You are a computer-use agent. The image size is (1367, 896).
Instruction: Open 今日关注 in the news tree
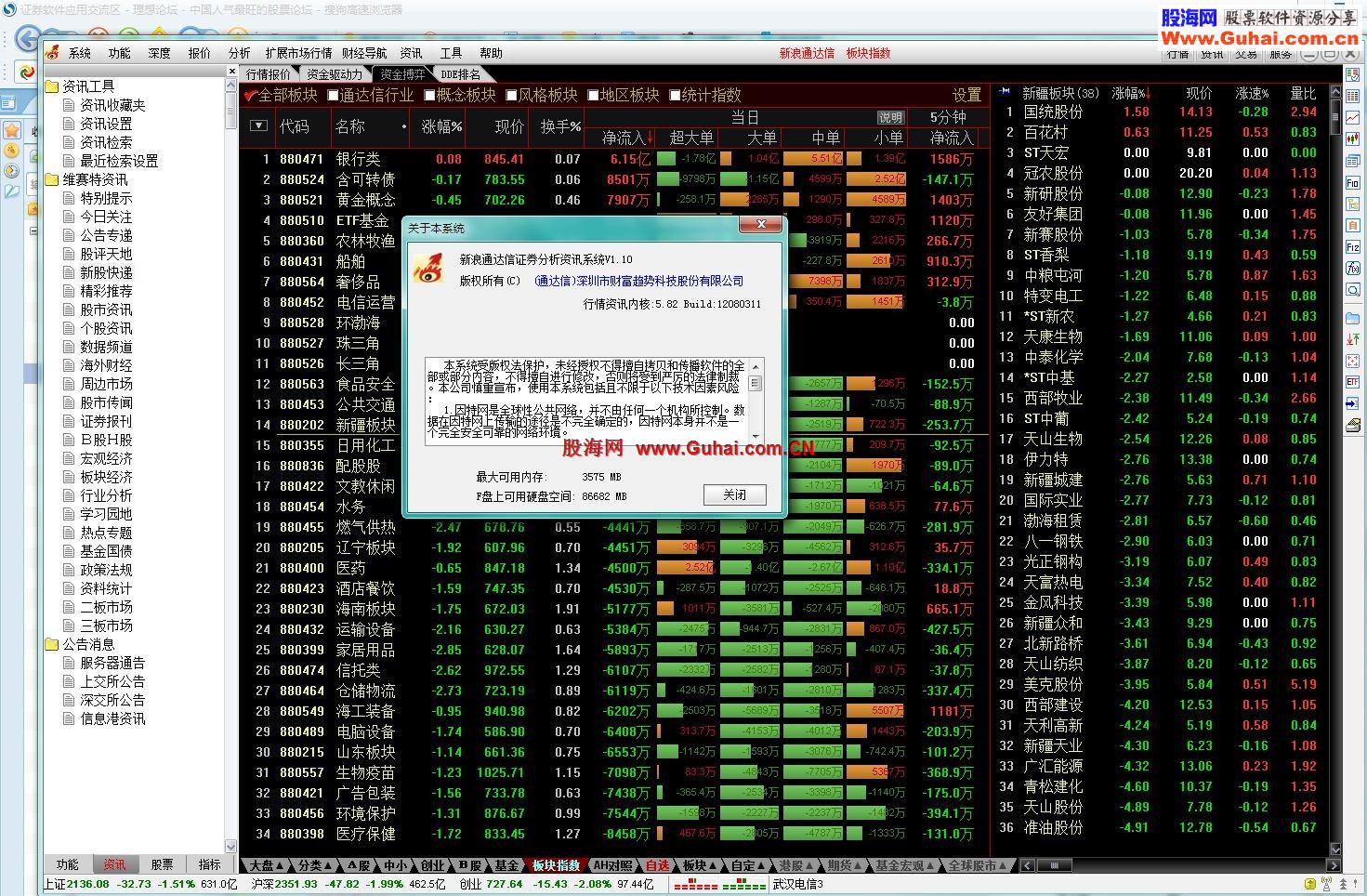click(107, 217)
